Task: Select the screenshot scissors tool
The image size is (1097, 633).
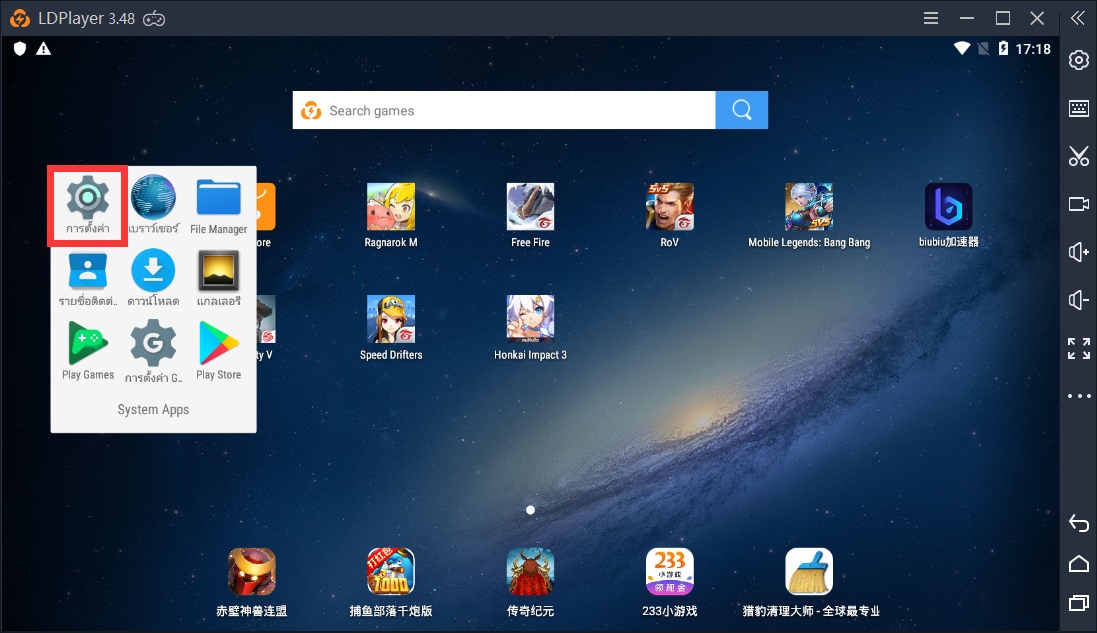Action: click(x=1078, y=156)
